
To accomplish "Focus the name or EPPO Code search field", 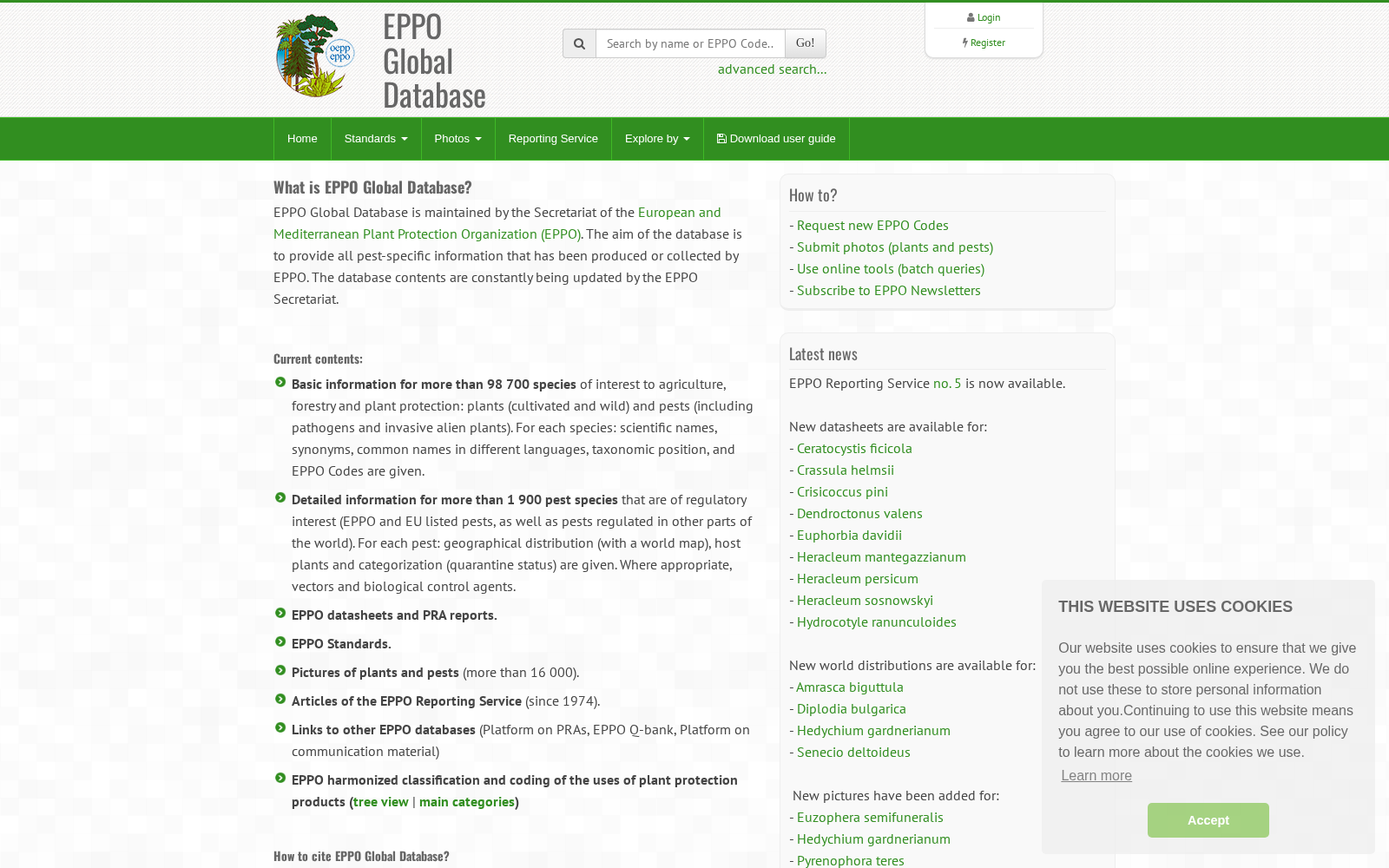I will click(690, 43).
